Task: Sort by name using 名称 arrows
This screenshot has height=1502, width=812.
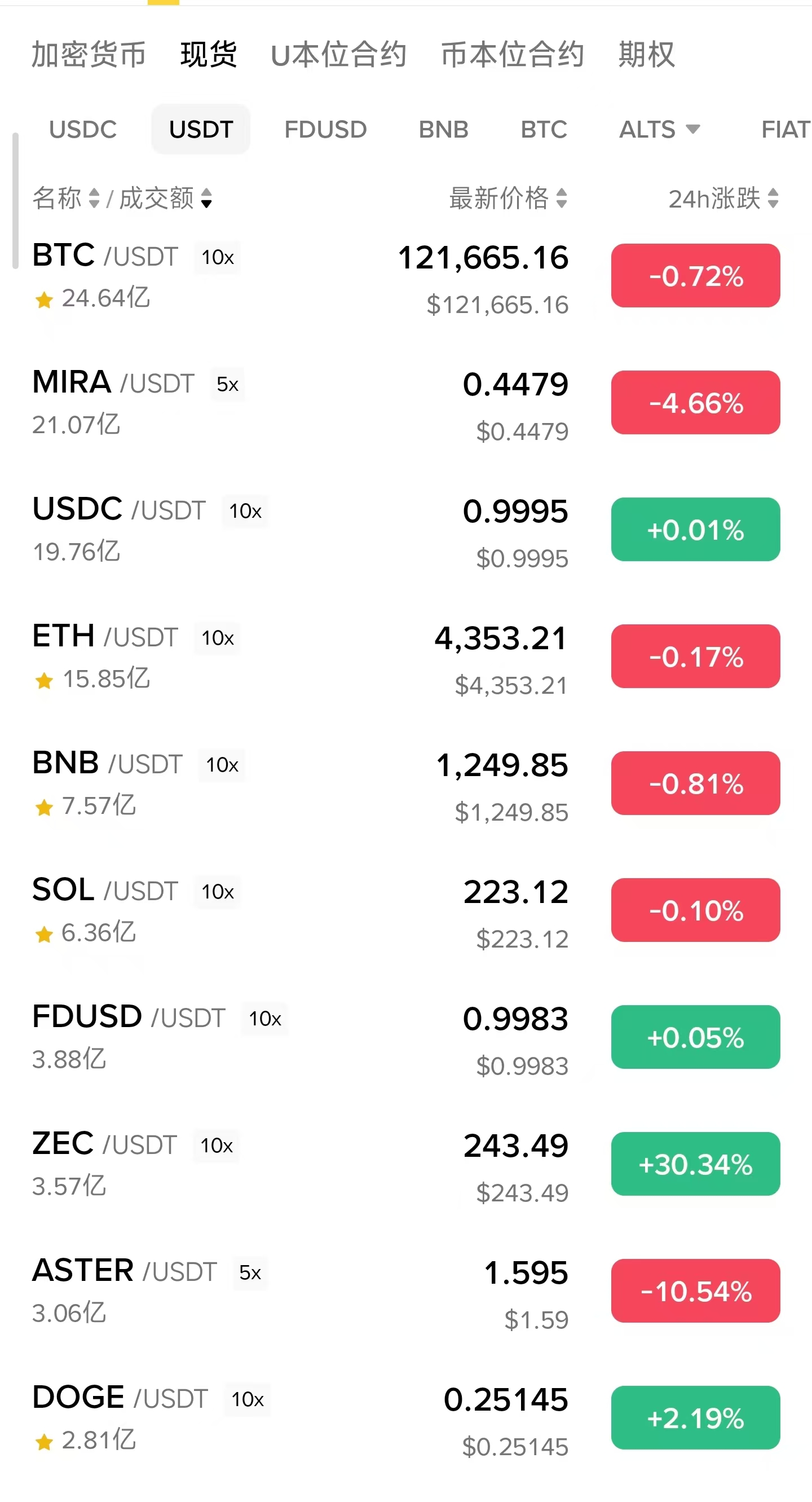Action: click(x=93, y=198)
